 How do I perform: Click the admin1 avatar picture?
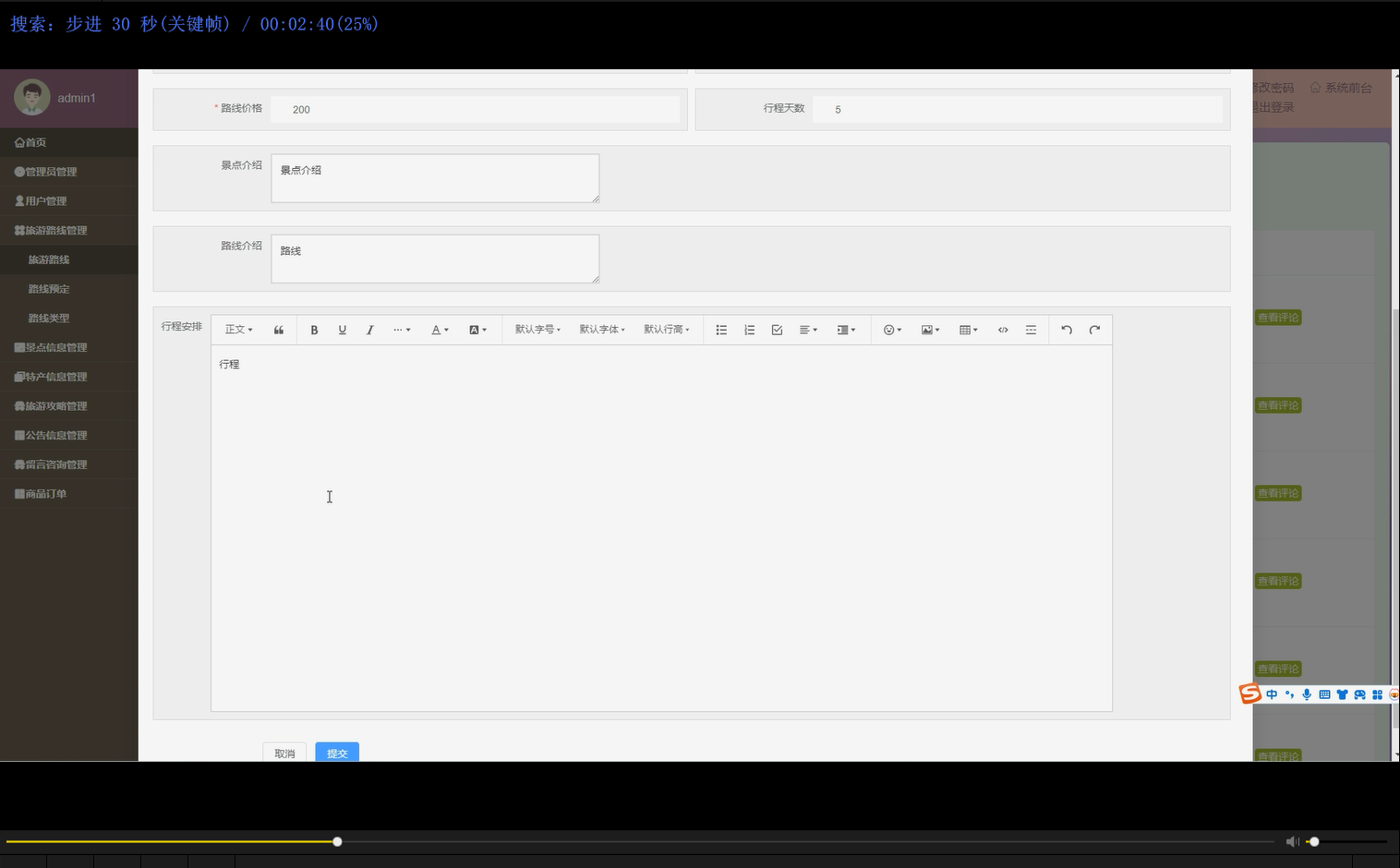[31, 97]
